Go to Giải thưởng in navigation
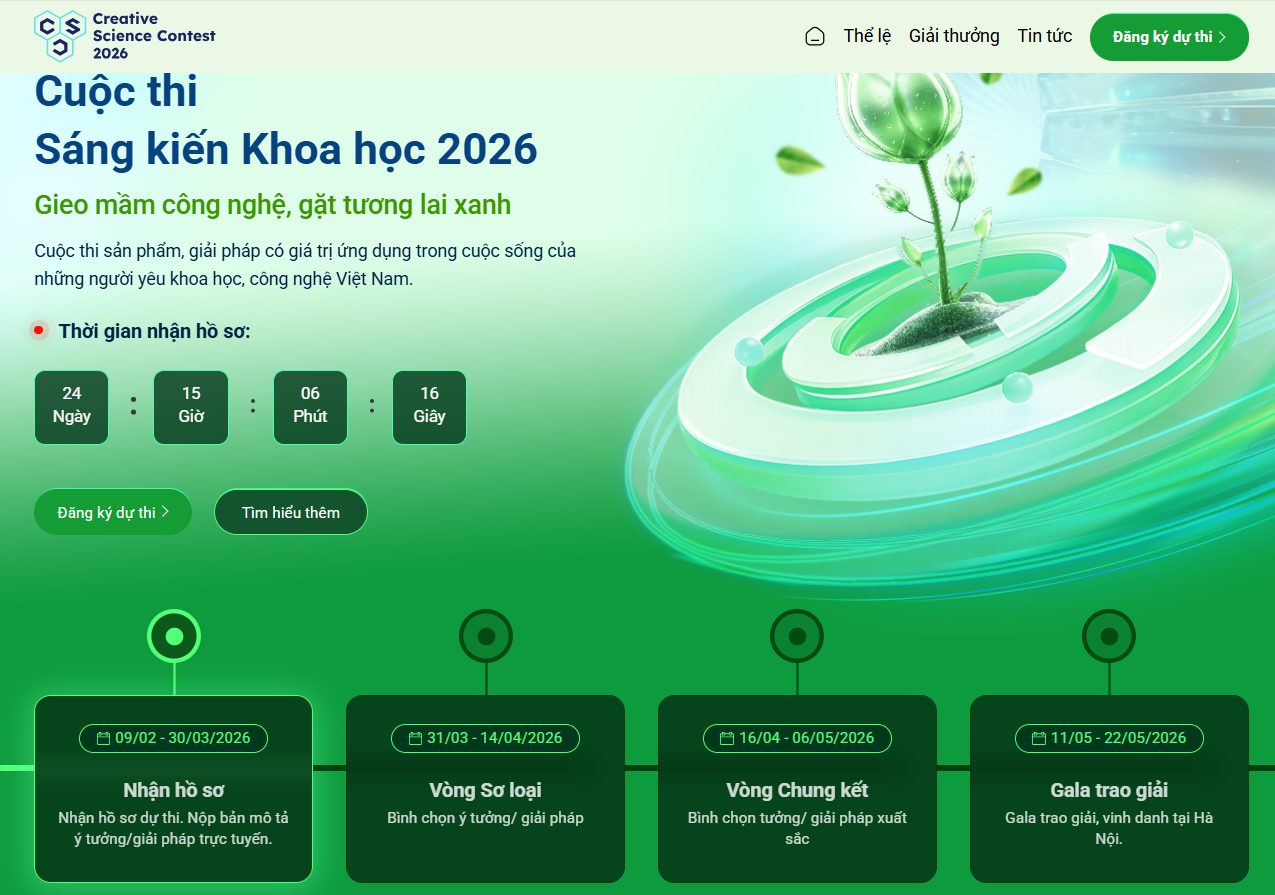Viewport: 1275px width, 895px height. [954, 36]
